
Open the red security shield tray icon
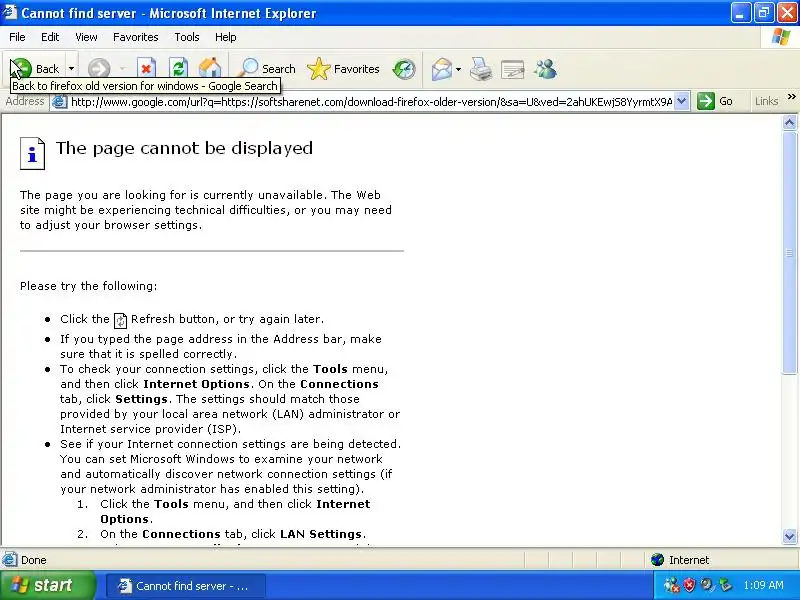690,585
